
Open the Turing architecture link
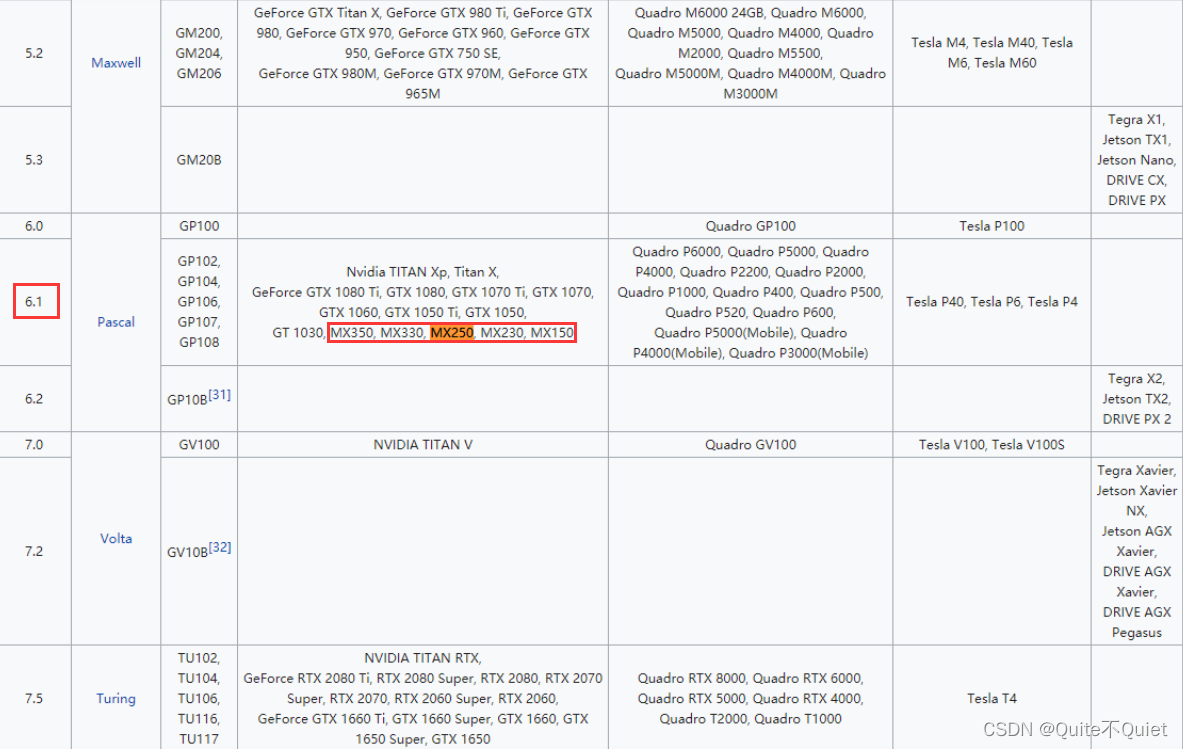[115, 698]
